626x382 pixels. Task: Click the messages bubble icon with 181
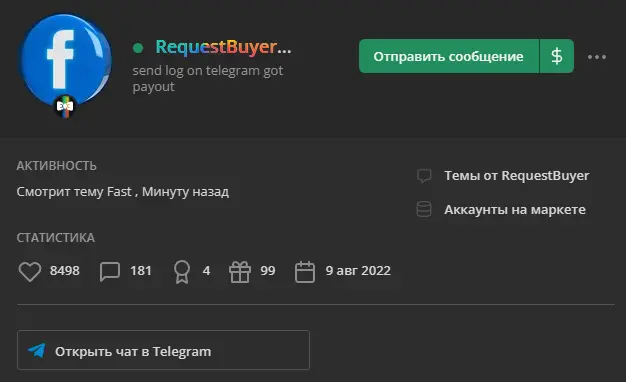click(x=110, y=271)
